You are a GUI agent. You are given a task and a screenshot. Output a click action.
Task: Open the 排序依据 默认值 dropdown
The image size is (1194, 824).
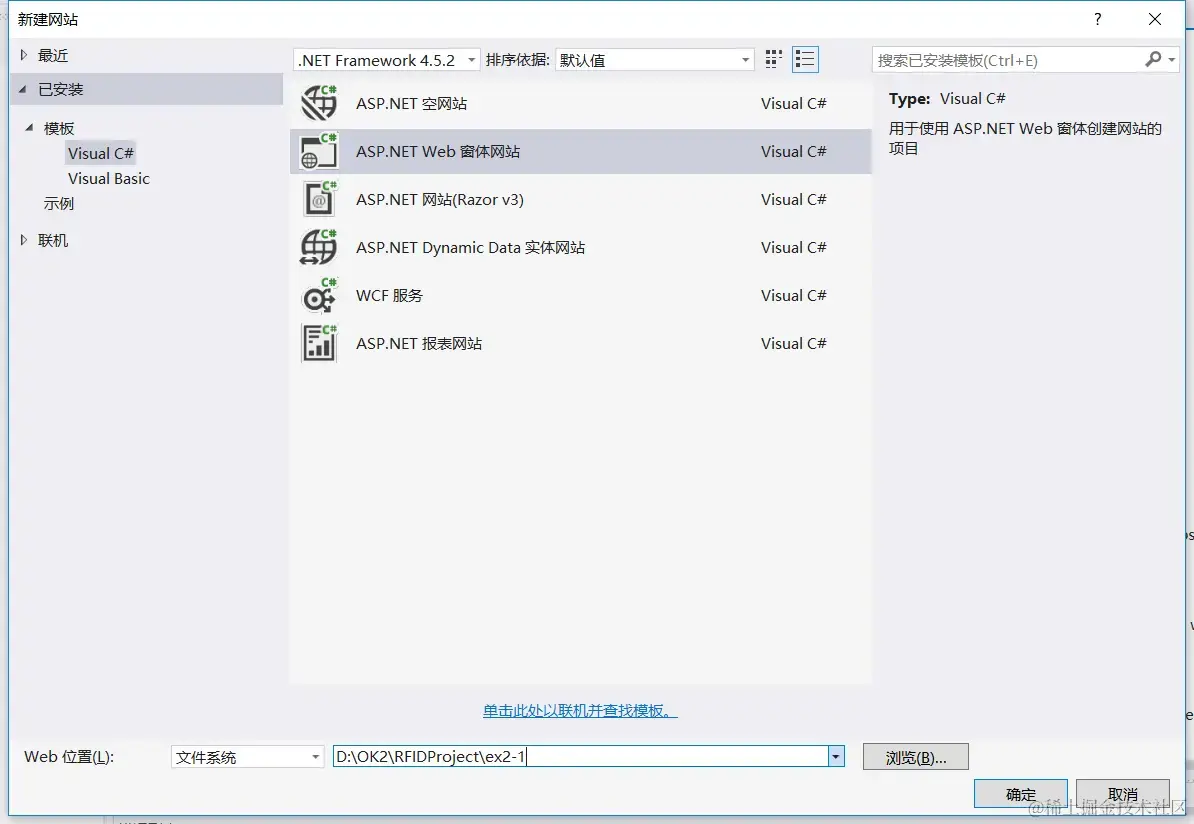pos(654,60)
